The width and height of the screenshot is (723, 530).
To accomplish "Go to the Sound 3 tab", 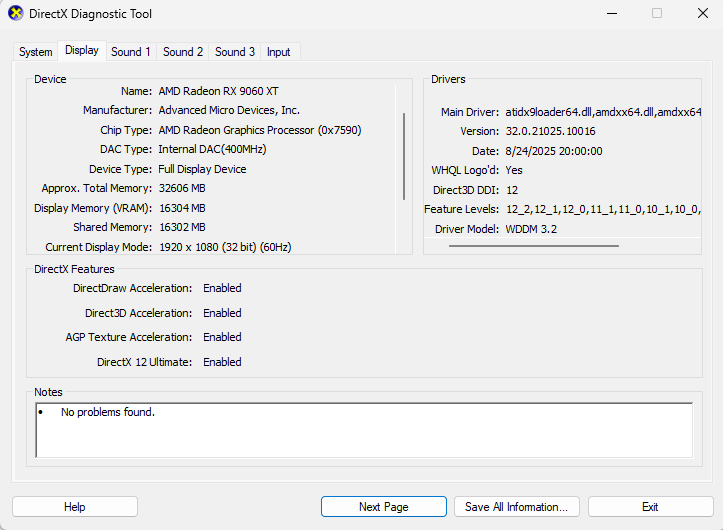I will coord(235,52).
